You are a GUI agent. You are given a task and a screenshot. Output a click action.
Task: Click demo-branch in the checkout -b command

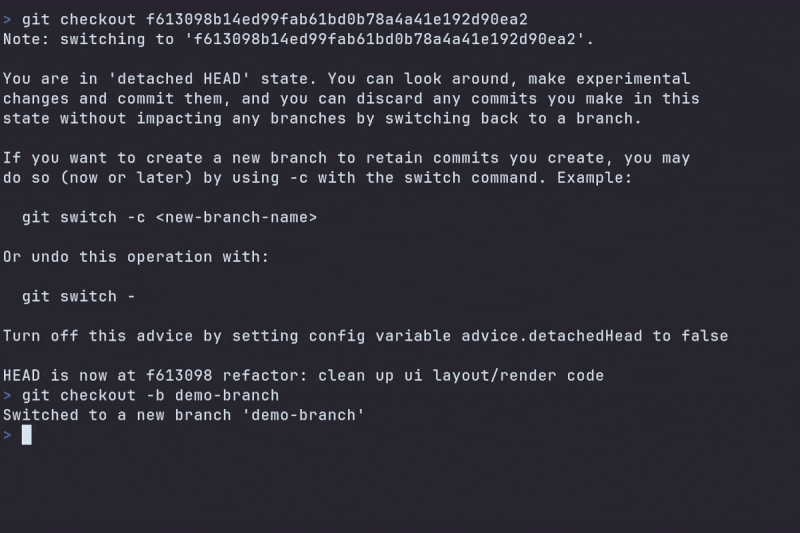pos(227,395)
